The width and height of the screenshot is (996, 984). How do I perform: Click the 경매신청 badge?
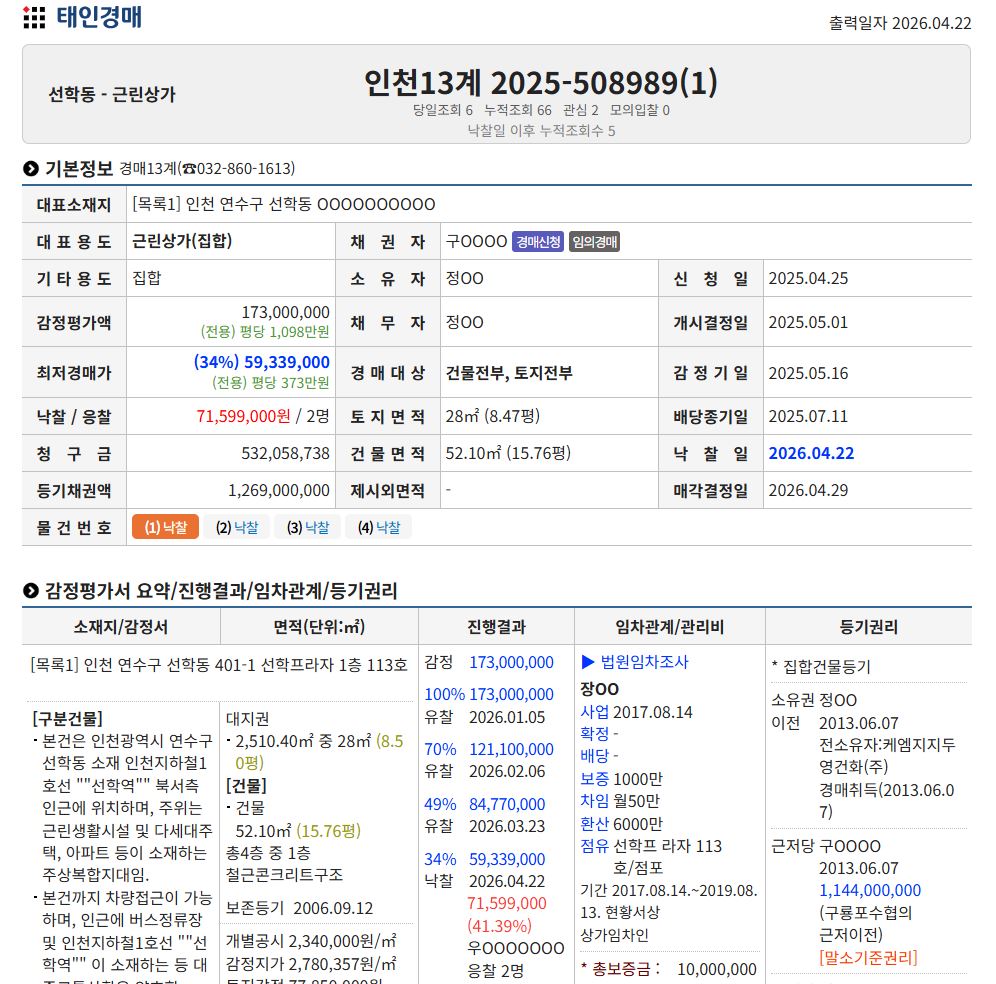(538, 242)
